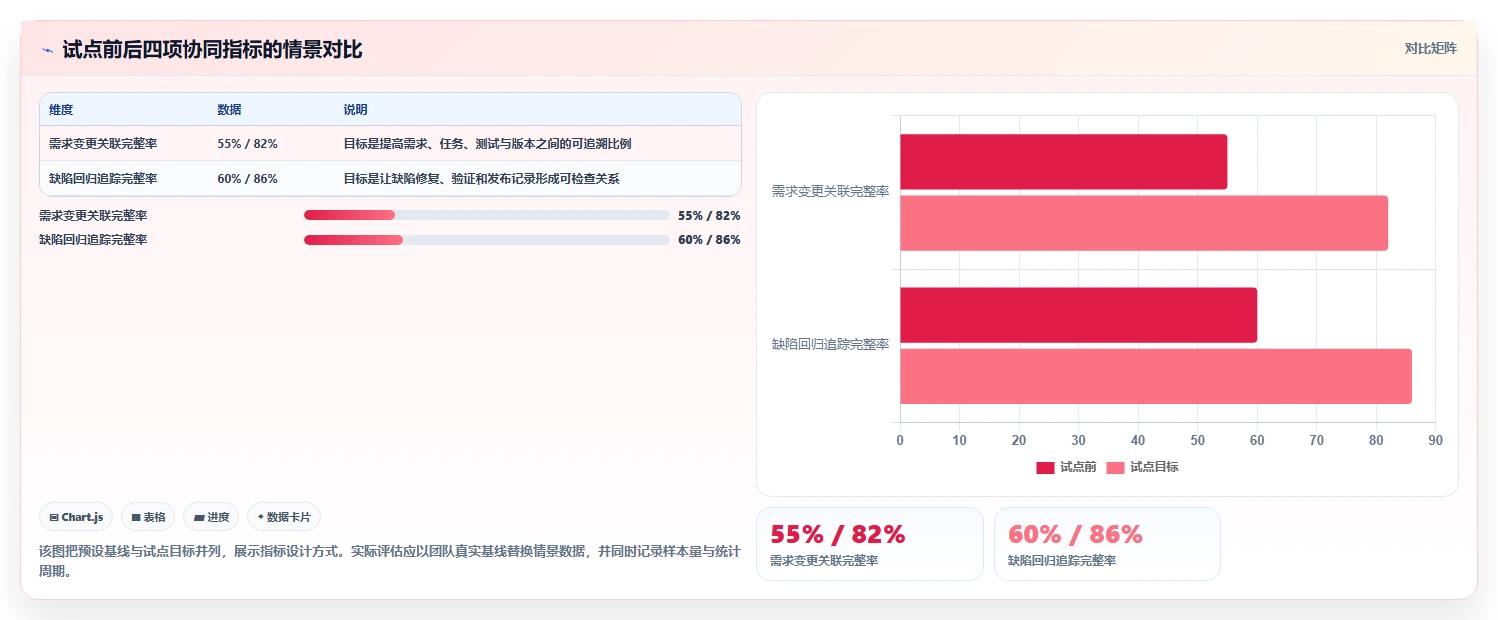Click the 缺陷回归追踪完整率 progress bar
The height and width of the screenshot is (620, 1498).
[x=487, y=240]
